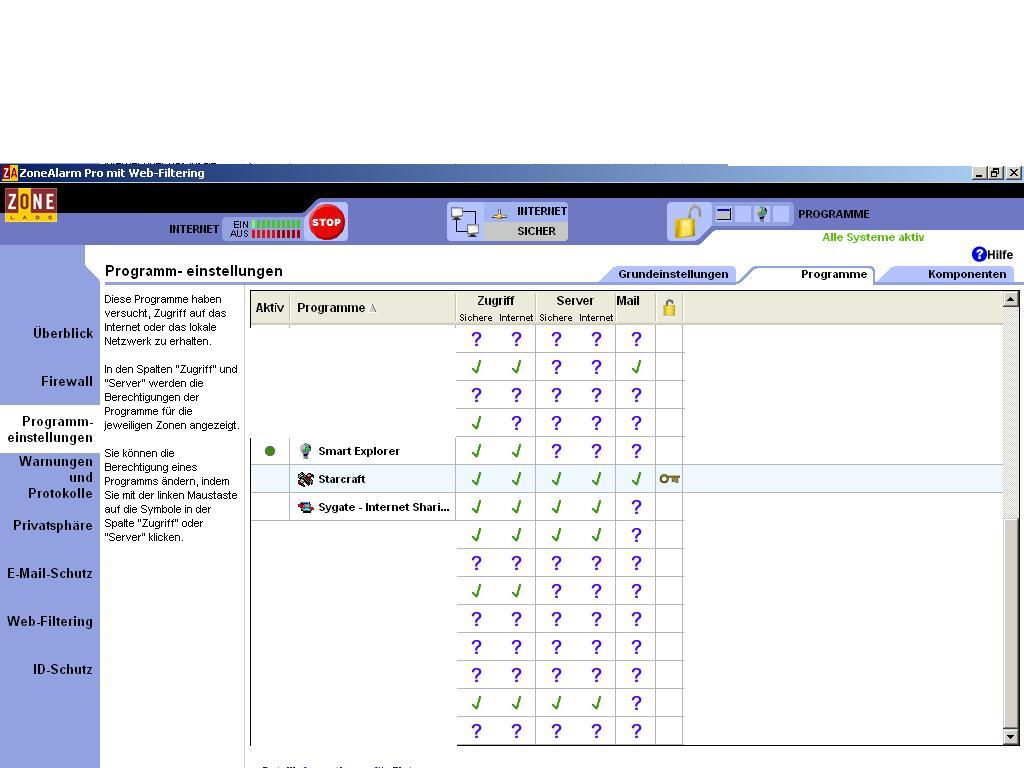Toggle Starcraft Zugriff Sichere permission
Viewport: 1024px width, 768px height.
[x=476, y=479]
